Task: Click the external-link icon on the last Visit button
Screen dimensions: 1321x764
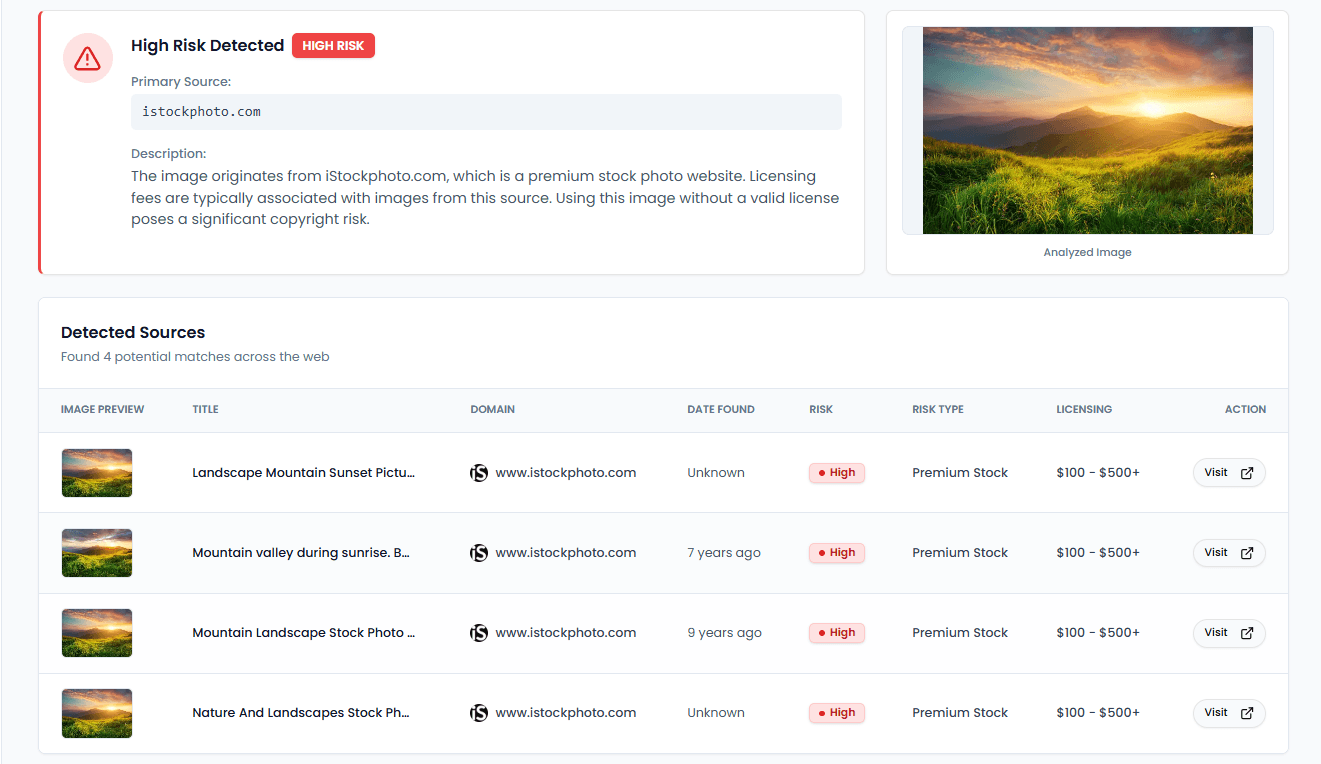Action: pyautogui.click(x=1246, y=713)
